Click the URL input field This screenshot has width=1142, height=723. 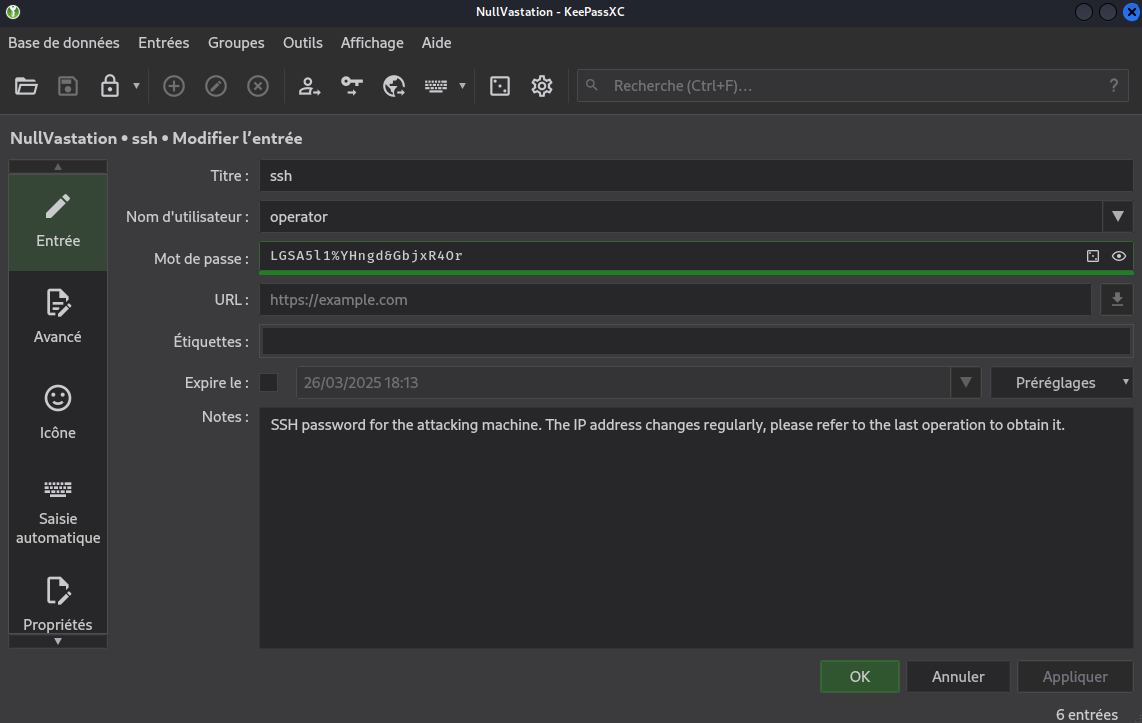pos(675,299)
